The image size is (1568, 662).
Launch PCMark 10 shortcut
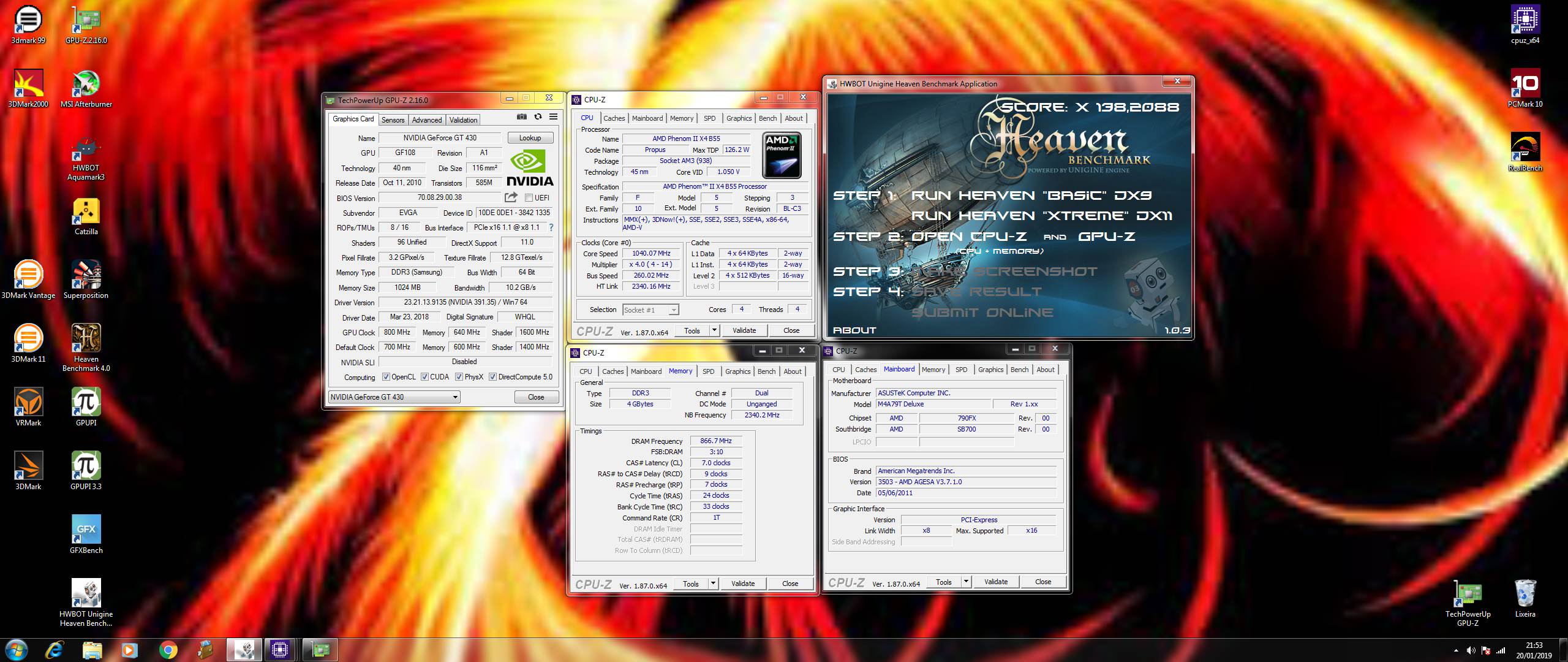1525,88
